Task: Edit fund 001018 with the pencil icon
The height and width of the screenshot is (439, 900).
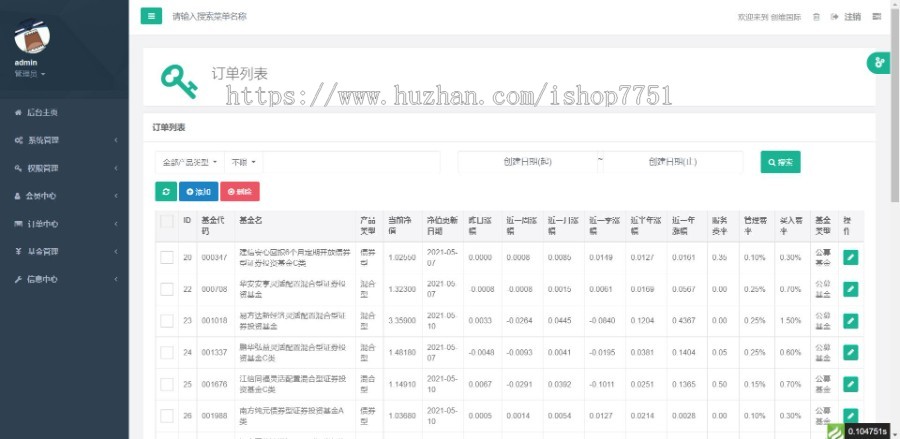Action: [x=851, y=321]
